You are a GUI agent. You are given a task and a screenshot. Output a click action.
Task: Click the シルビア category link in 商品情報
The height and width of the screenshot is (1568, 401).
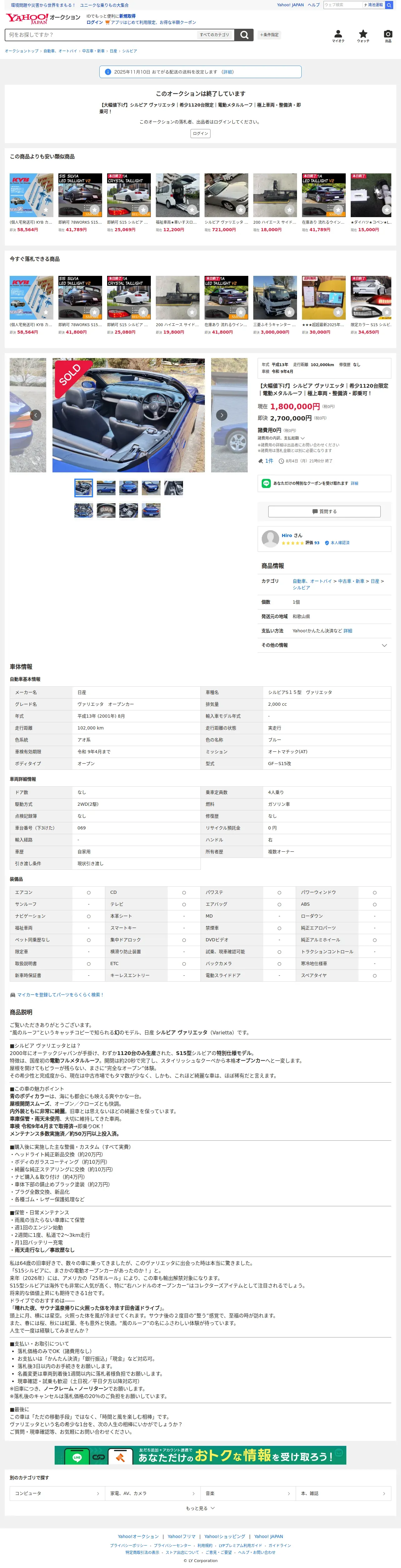click(x=301, y=588)
